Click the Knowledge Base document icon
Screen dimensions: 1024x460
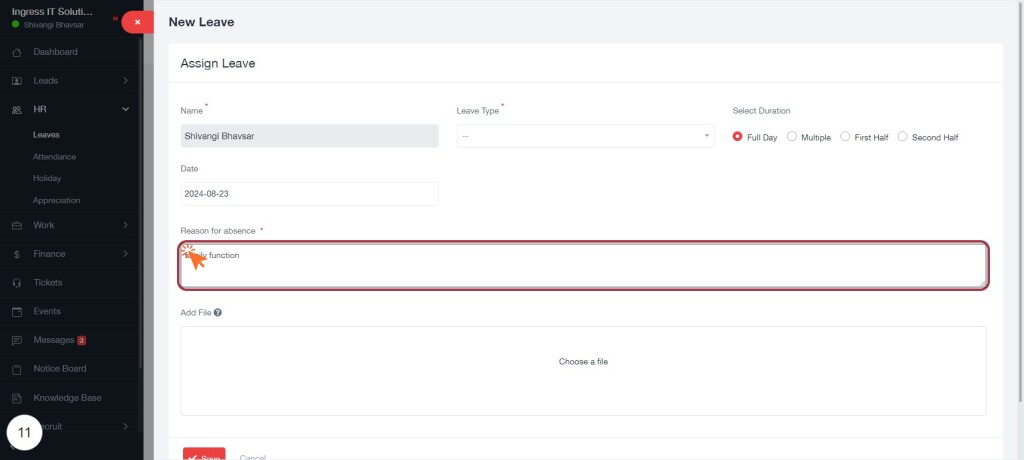pos(17,398)
